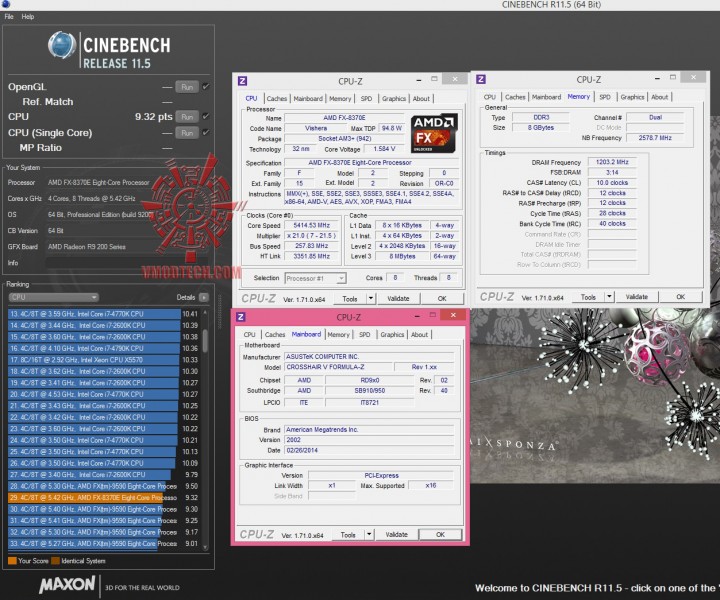Click the Your Score orange legend swatch
The width and height of the screenshot is (720, 600).
(12, 561)
